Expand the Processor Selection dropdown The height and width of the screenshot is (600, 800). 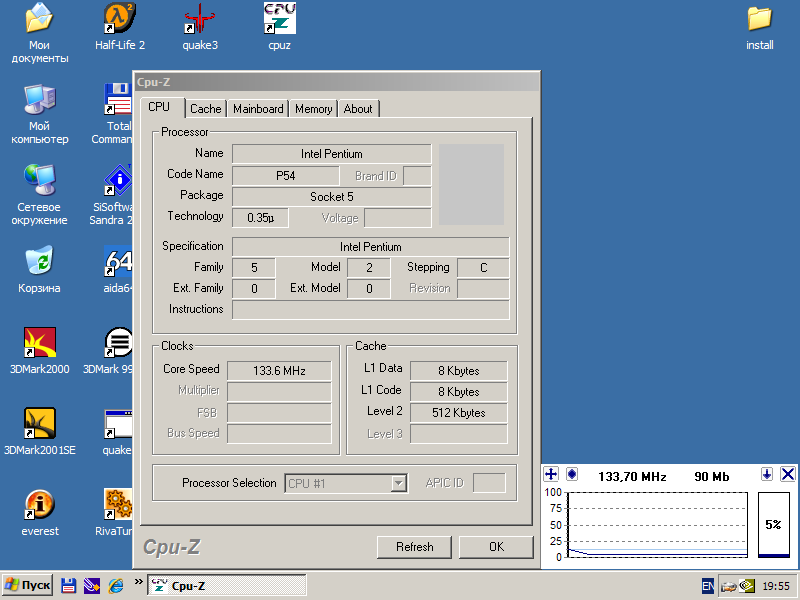click(399, 483)
